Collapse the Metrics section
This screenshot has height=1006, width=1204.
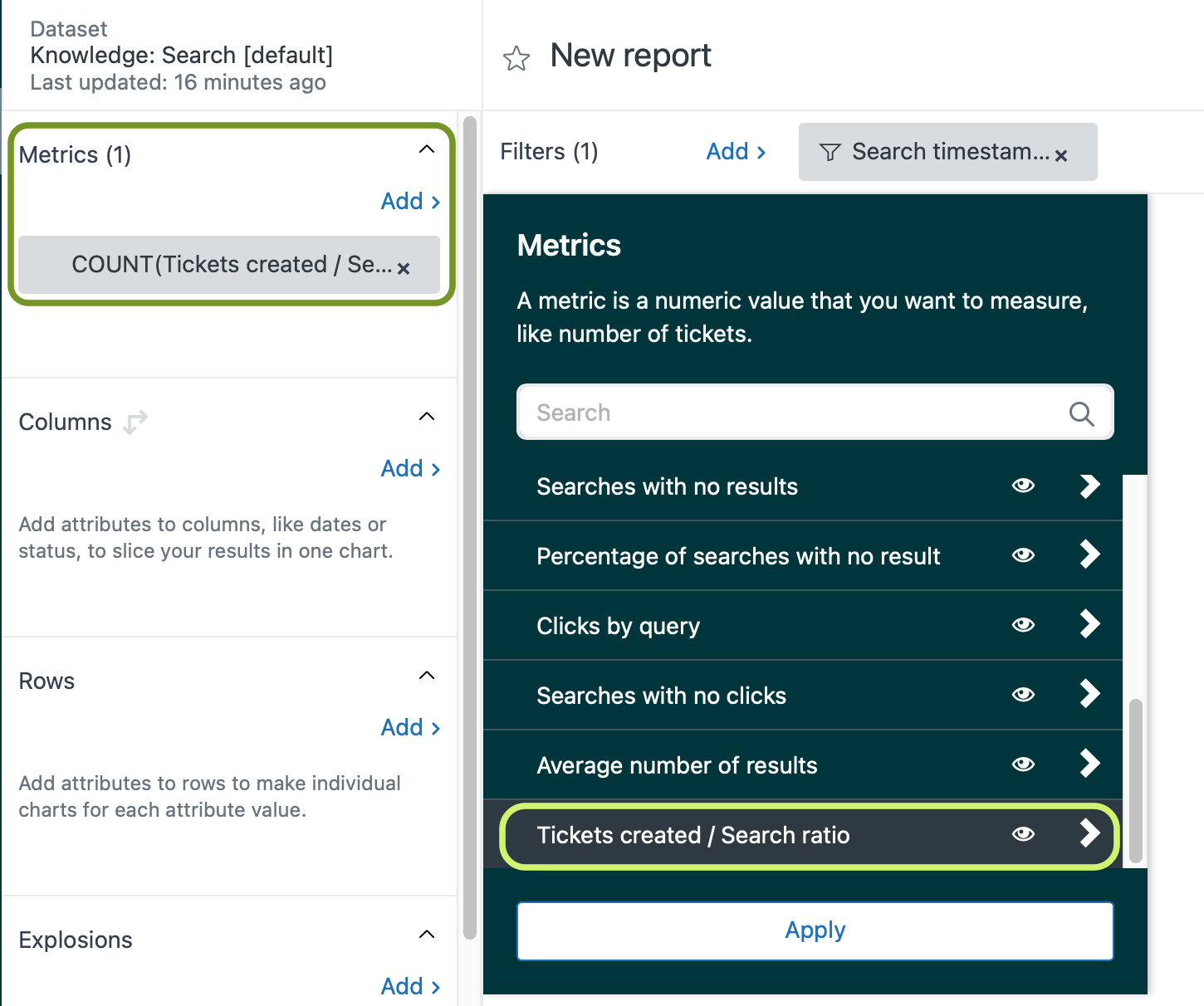[427, 149]
